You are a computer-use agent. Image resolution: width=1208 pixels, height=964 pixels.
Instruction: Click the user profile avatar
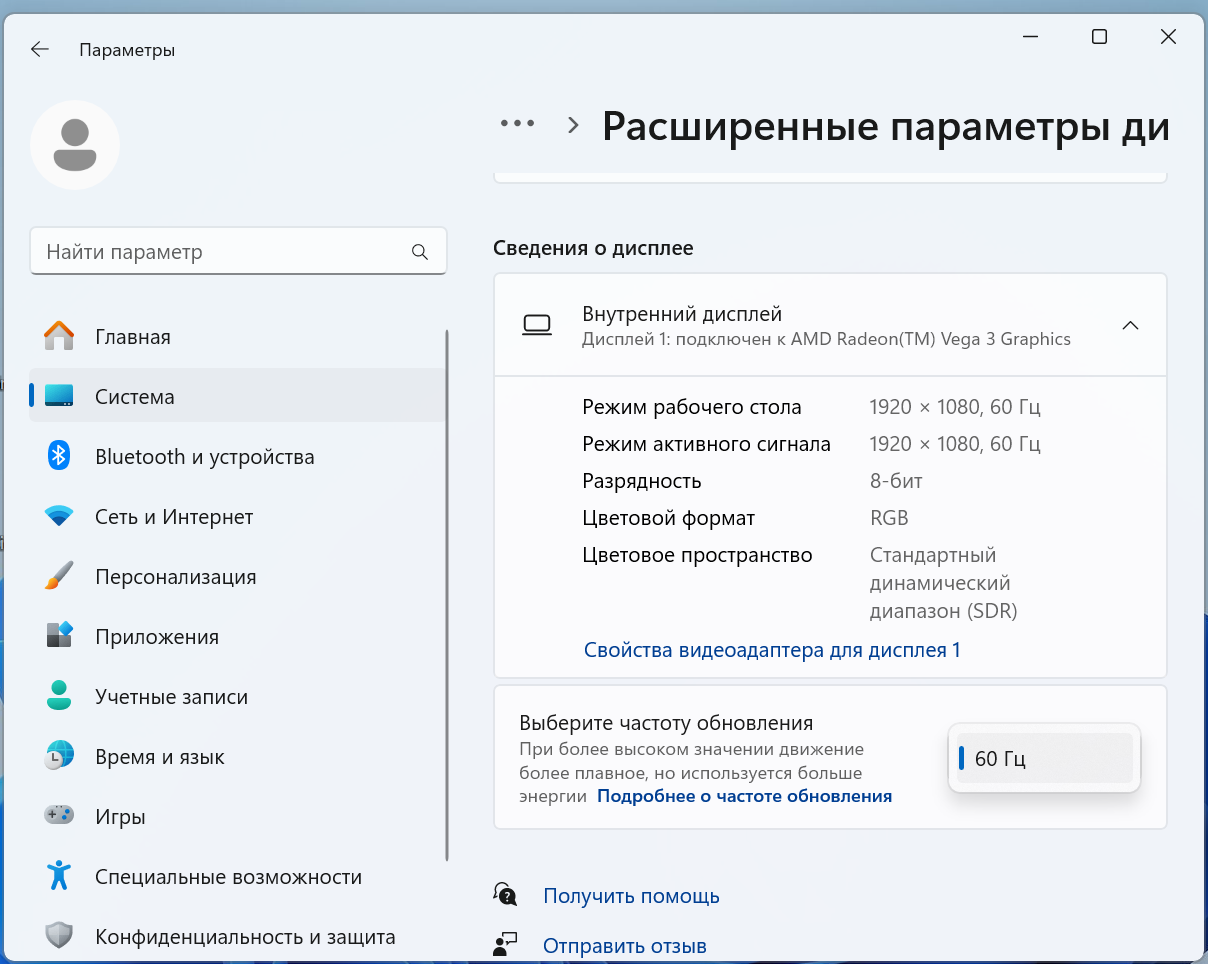75,145
